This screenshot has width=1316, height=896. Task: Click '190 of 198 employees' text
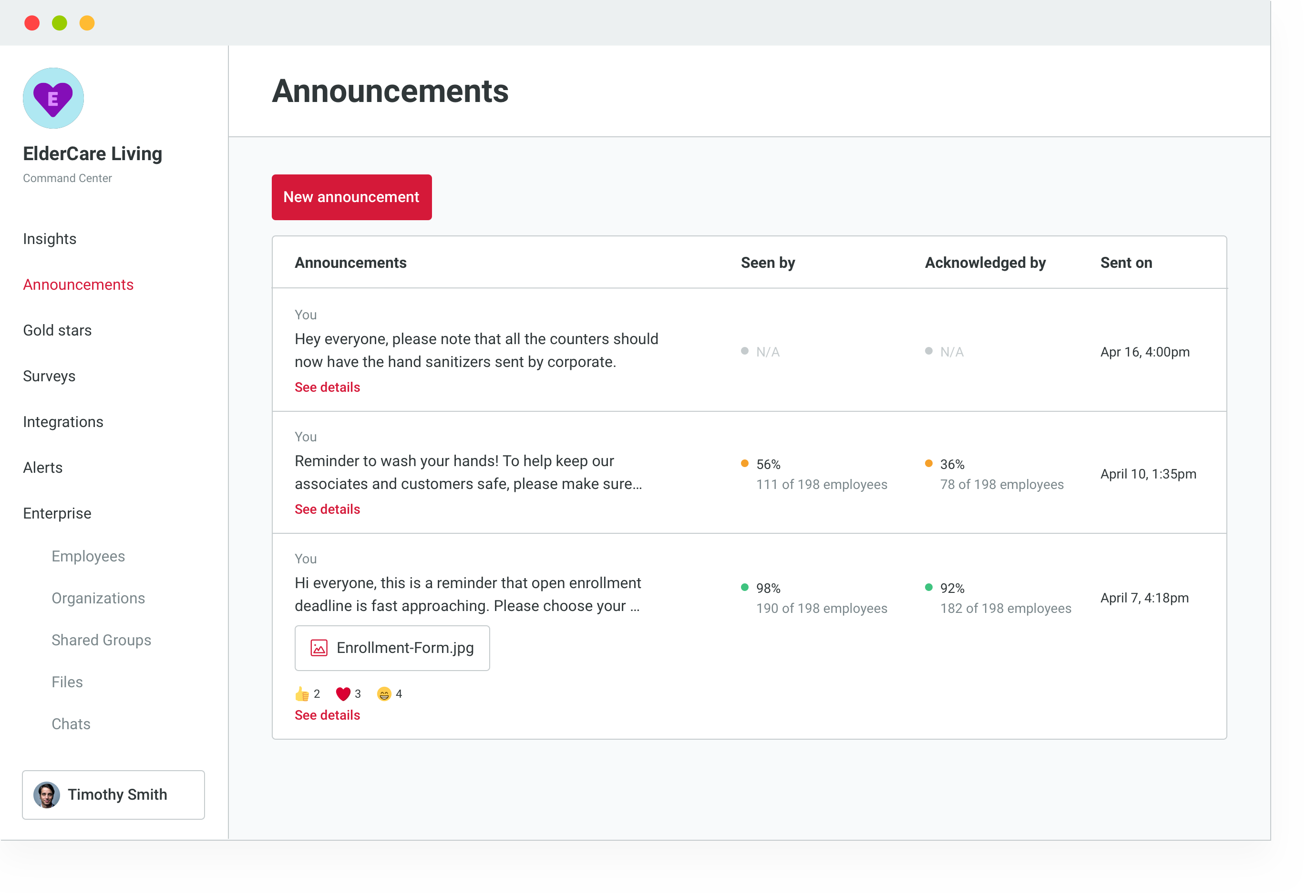point(822,609)
